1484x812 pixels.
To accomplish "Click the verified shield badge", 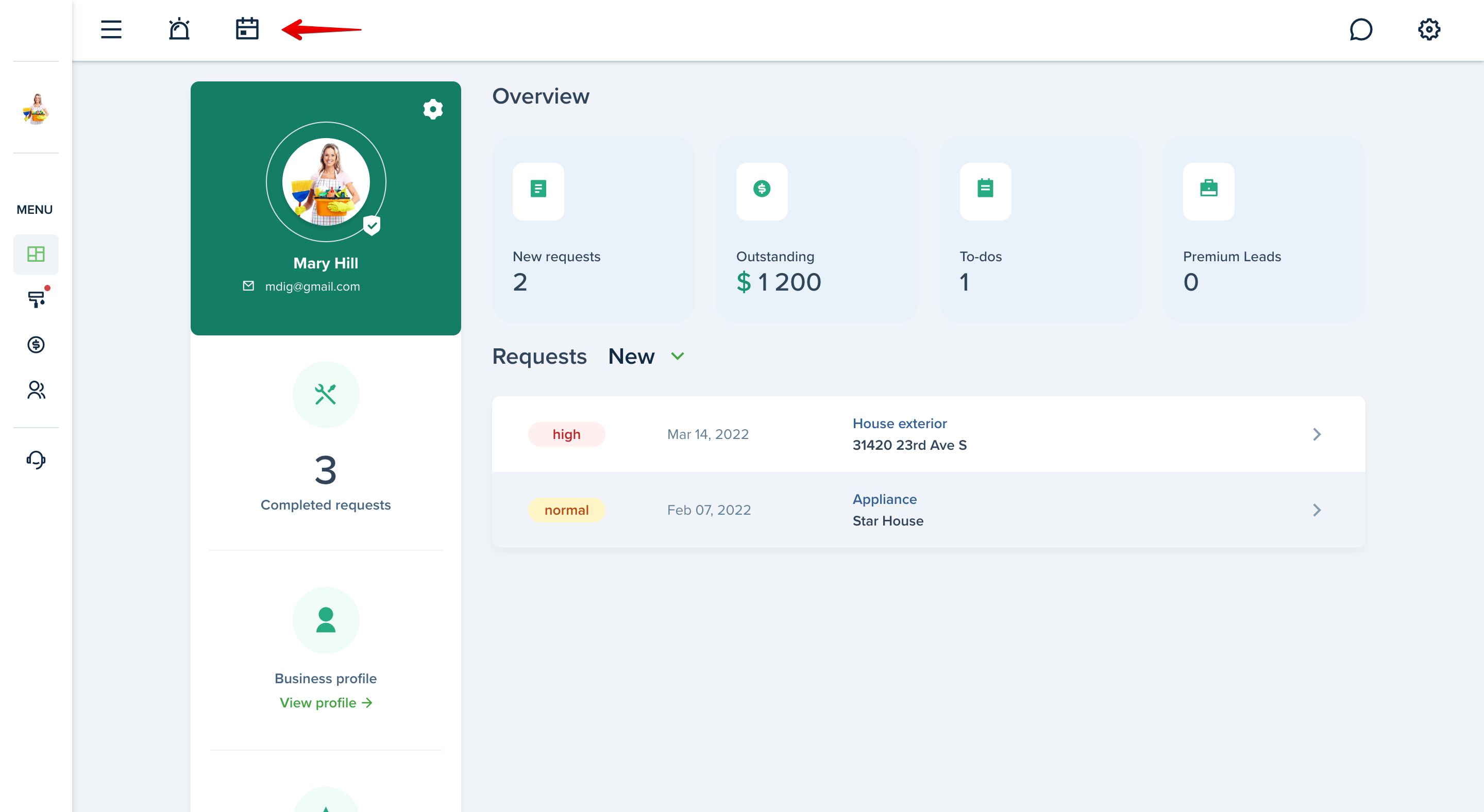I will click(372, 225).
